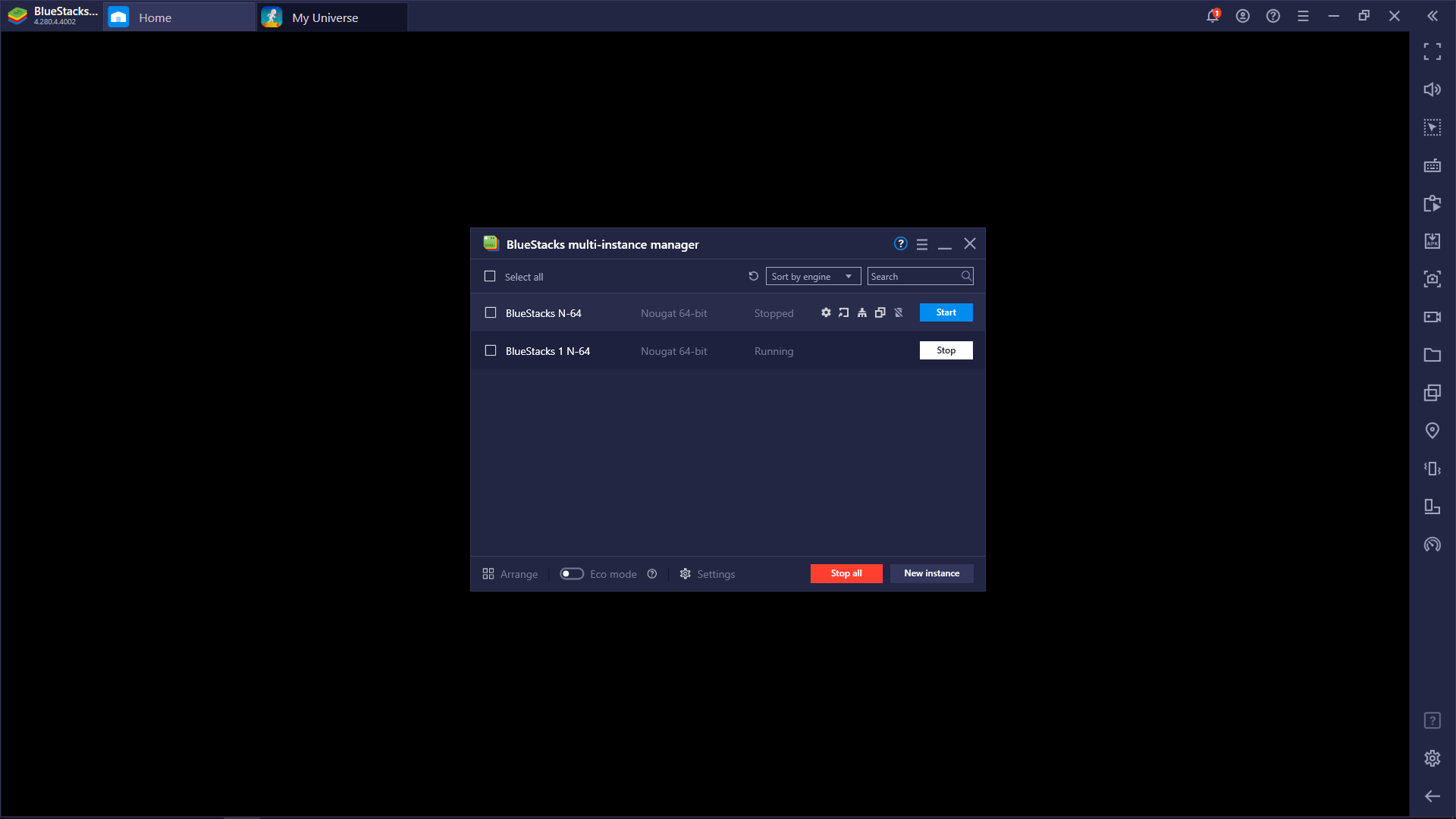Open instance settings for BlueStacks N-64
The width and height of the screenshot is (1456, 819).
coord(826,312)
